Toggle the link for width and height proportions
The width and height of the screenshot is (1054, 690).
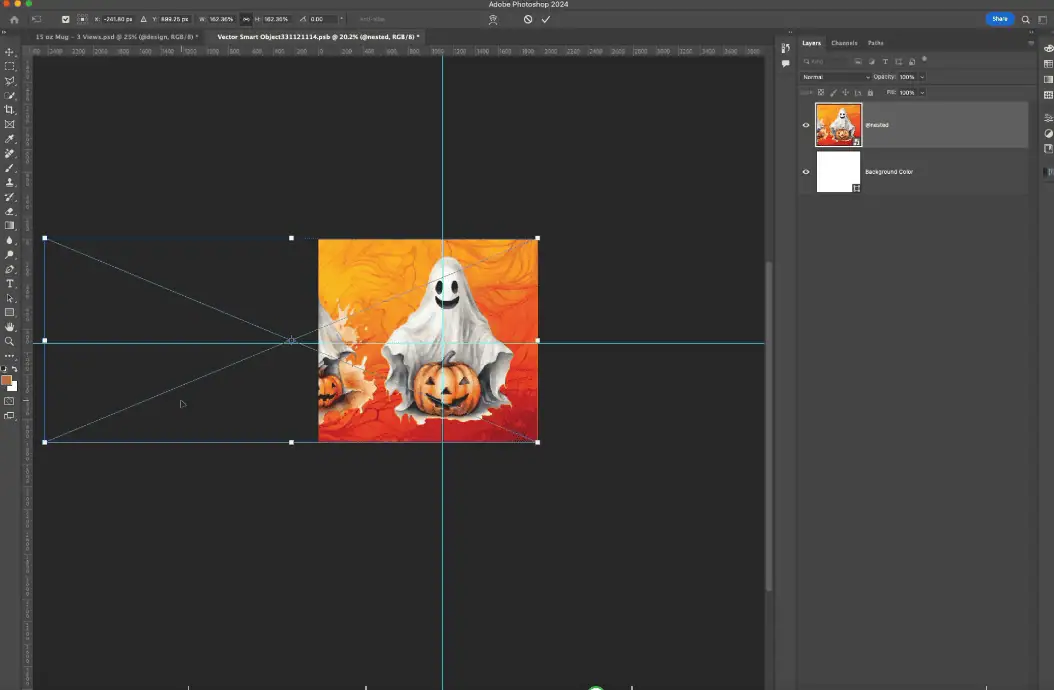pos(246,19)
